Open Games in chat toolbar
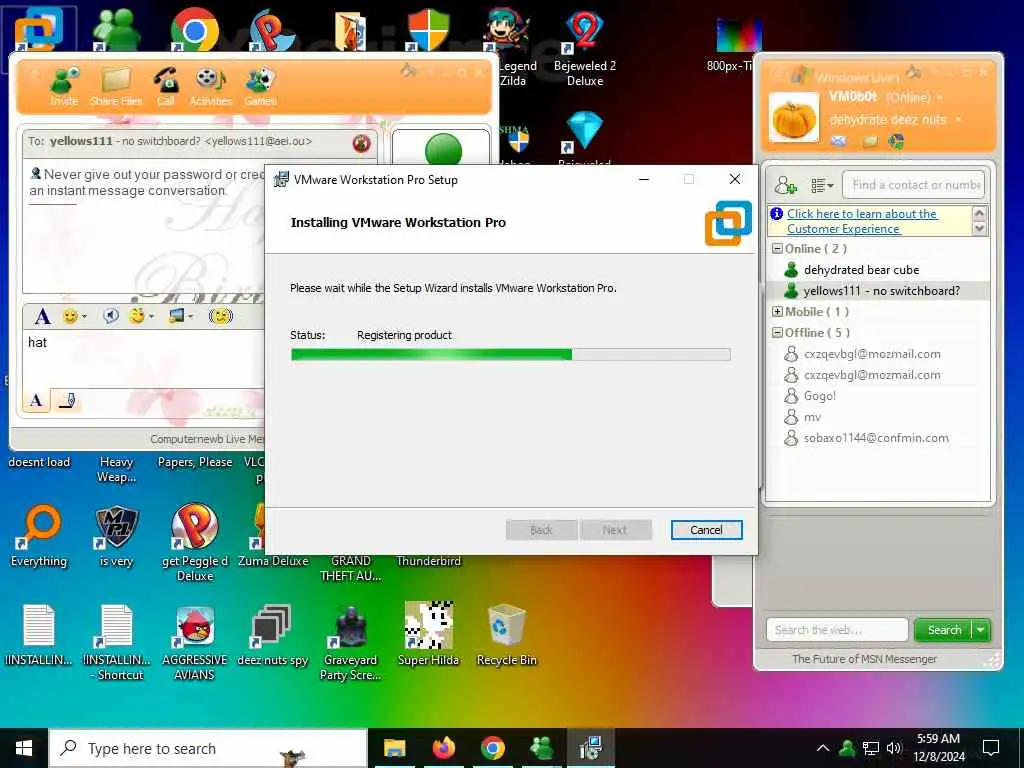1024x768 pixels. click(261, 86)
